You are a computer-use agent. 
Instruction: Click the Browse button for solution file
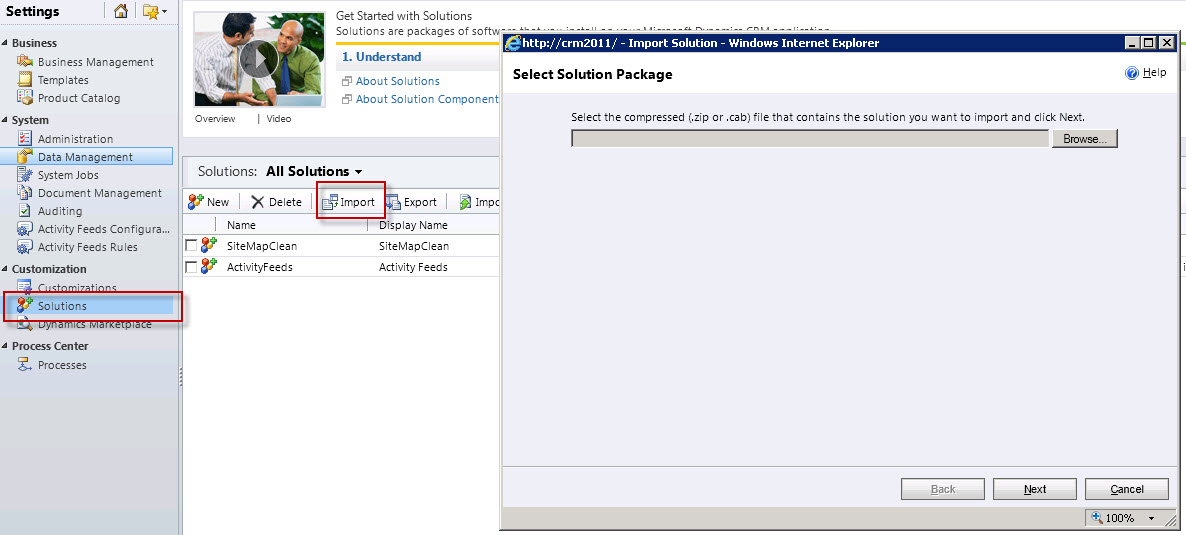[x=1083, y=139]
